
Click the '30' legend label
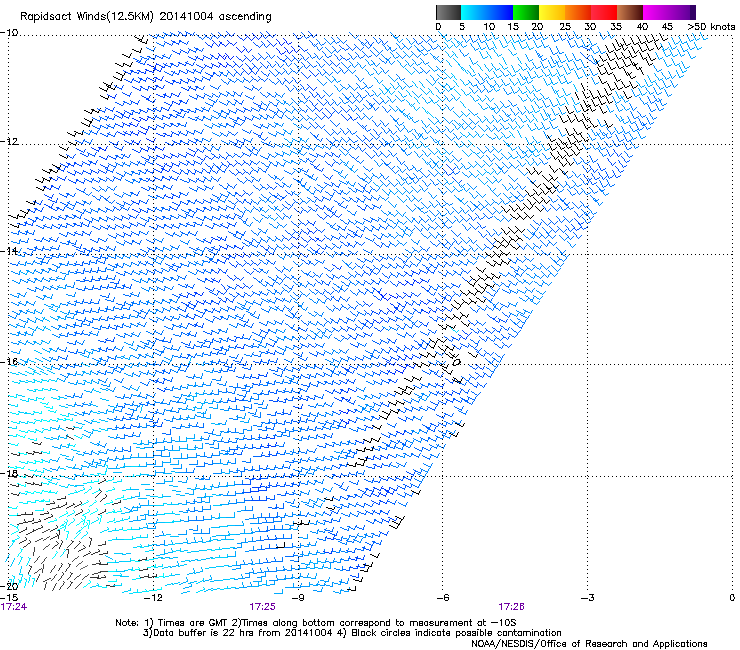pos(590,26)
